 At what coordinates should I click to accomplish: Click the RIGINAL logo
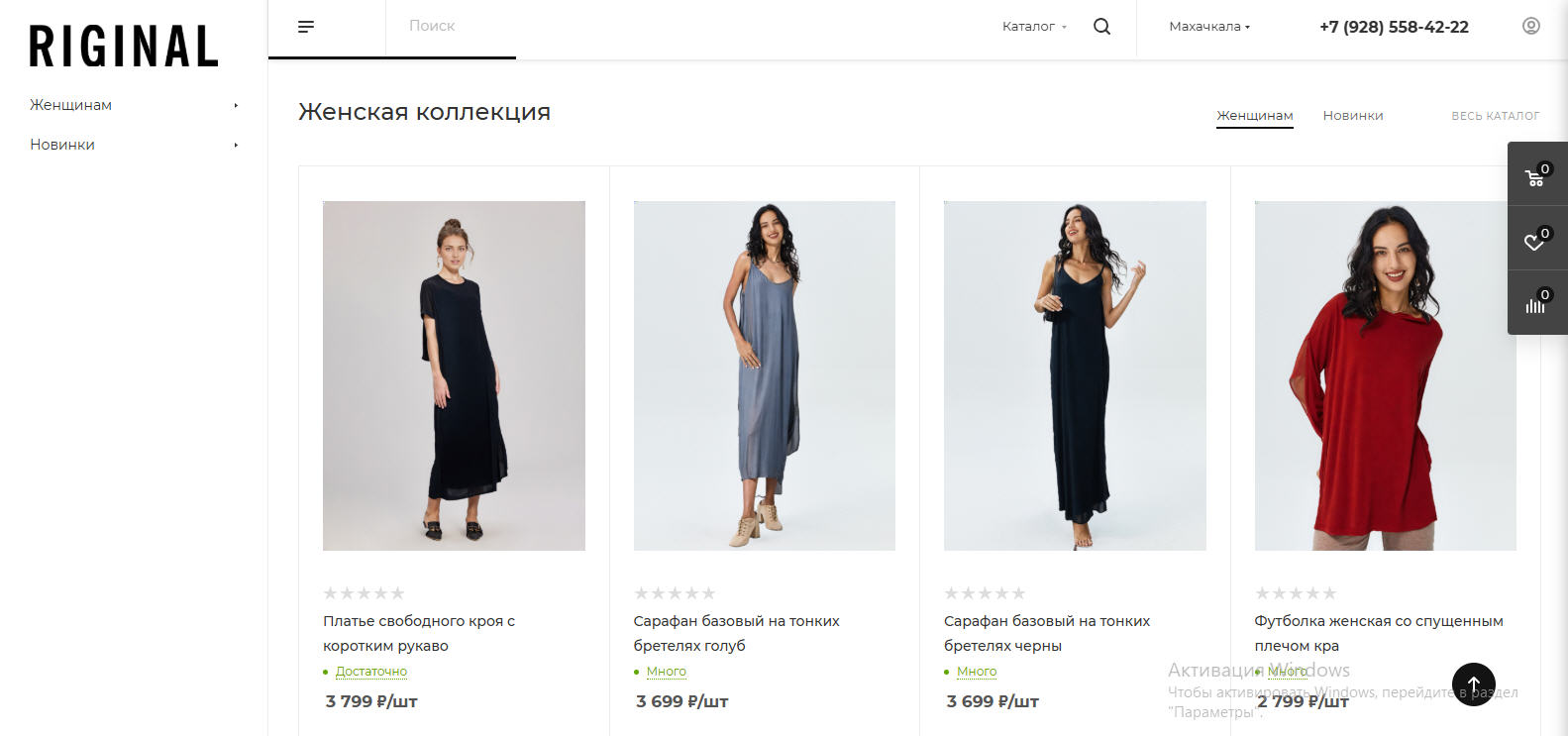pos(124,47)
